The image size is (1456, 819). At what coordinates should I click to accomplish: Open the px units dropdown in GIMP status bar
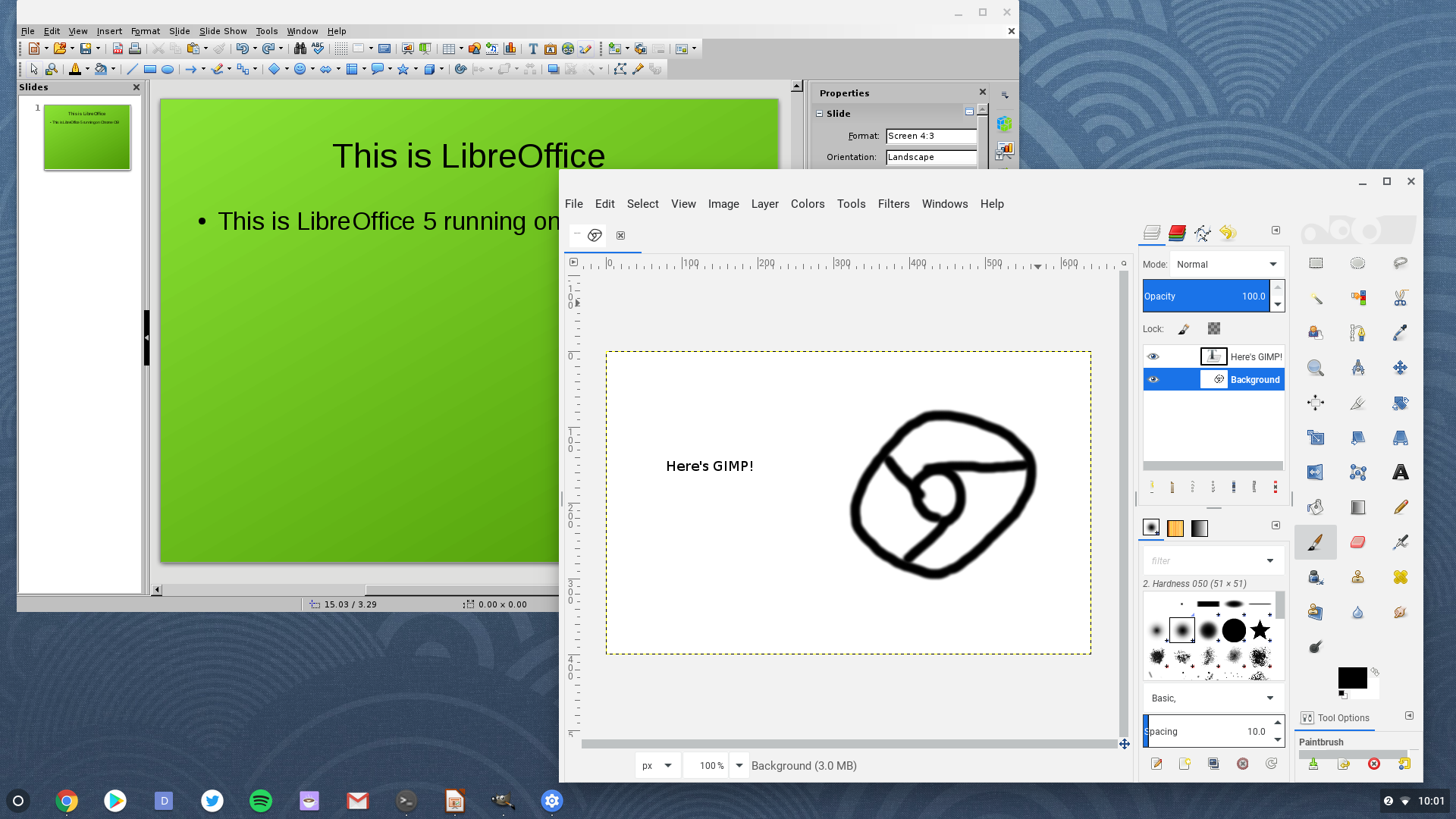pos(657,765)
